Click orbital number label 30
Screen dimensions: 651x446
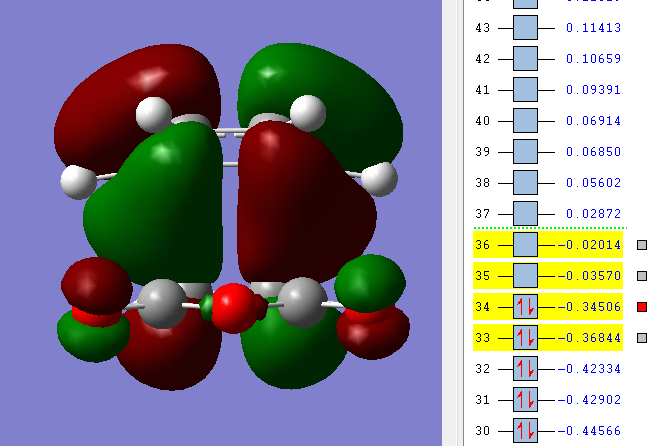[x=482, y=431]
